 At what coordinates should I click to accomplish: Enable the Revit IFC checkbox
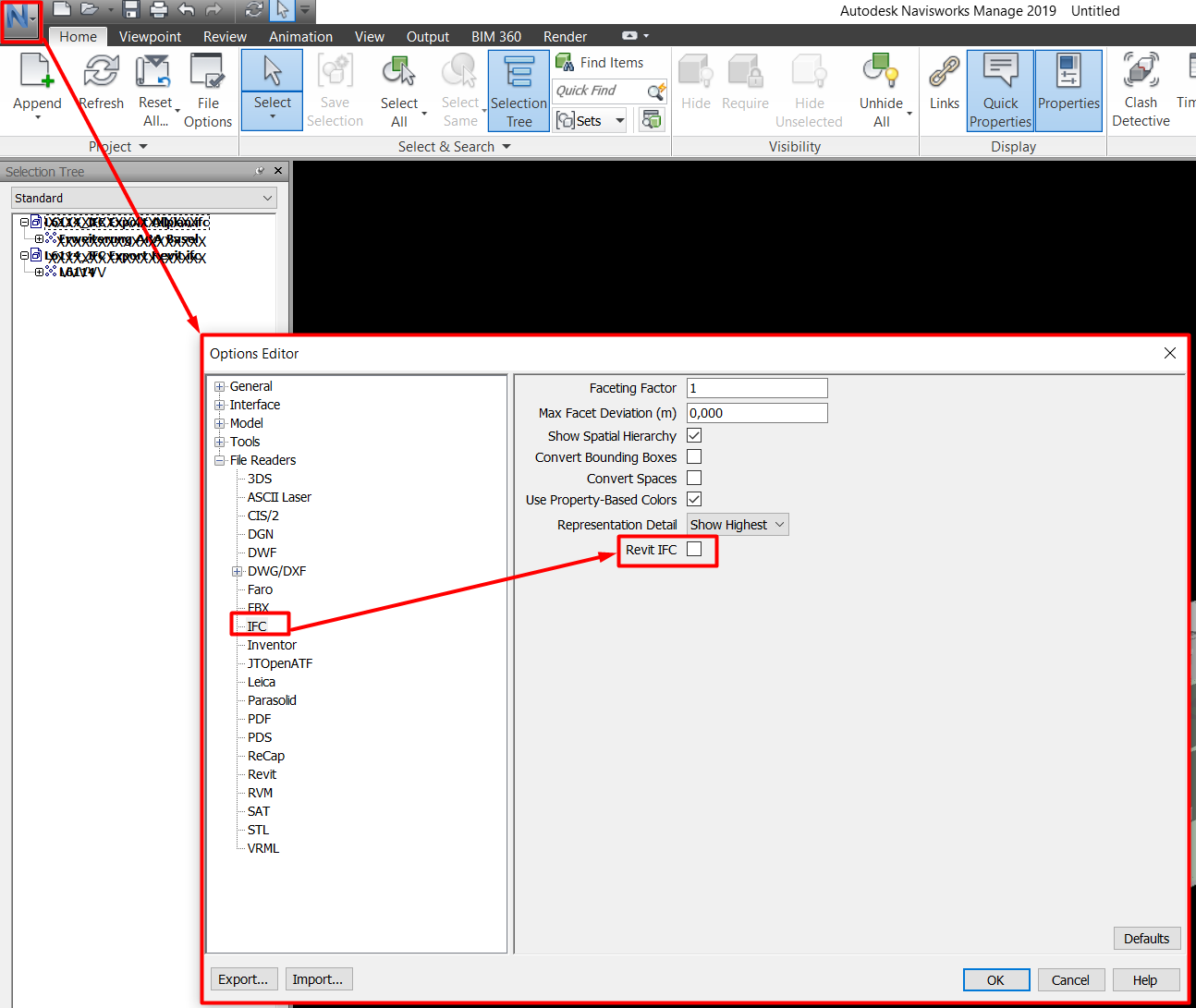pyautogui.click(x=694, y=550)
